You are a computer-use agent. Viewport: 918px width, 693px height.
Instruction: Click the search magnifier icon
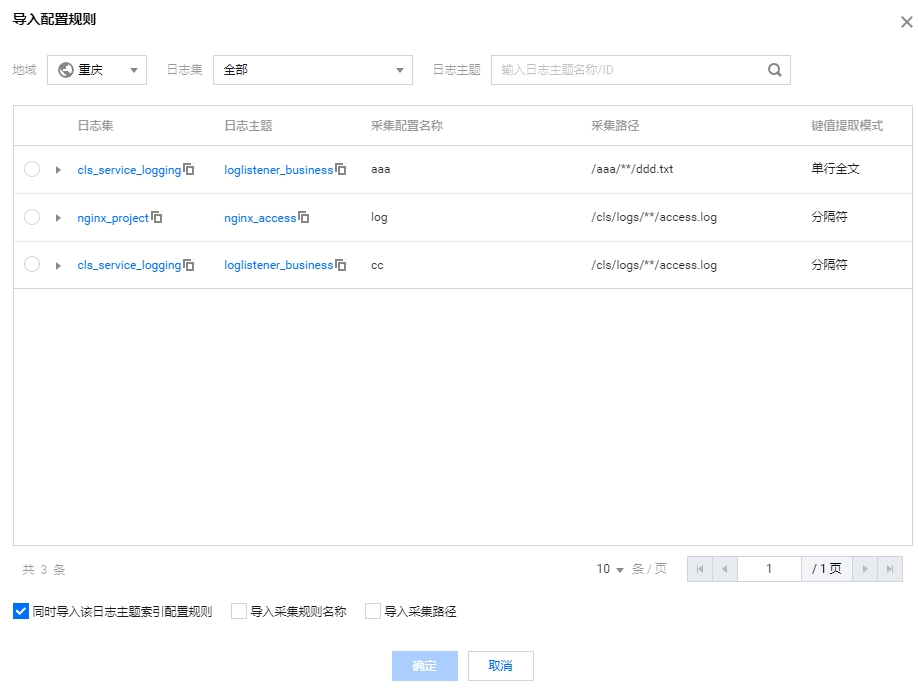pyautogui.click(x=774, y=70)
